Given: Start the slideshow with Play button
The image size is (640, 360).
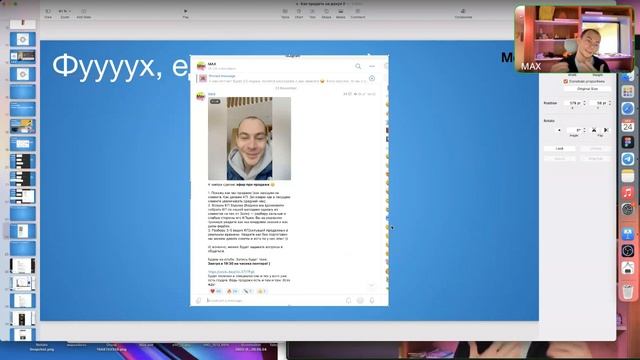Looking at the screenshot, I should point(185,13).
